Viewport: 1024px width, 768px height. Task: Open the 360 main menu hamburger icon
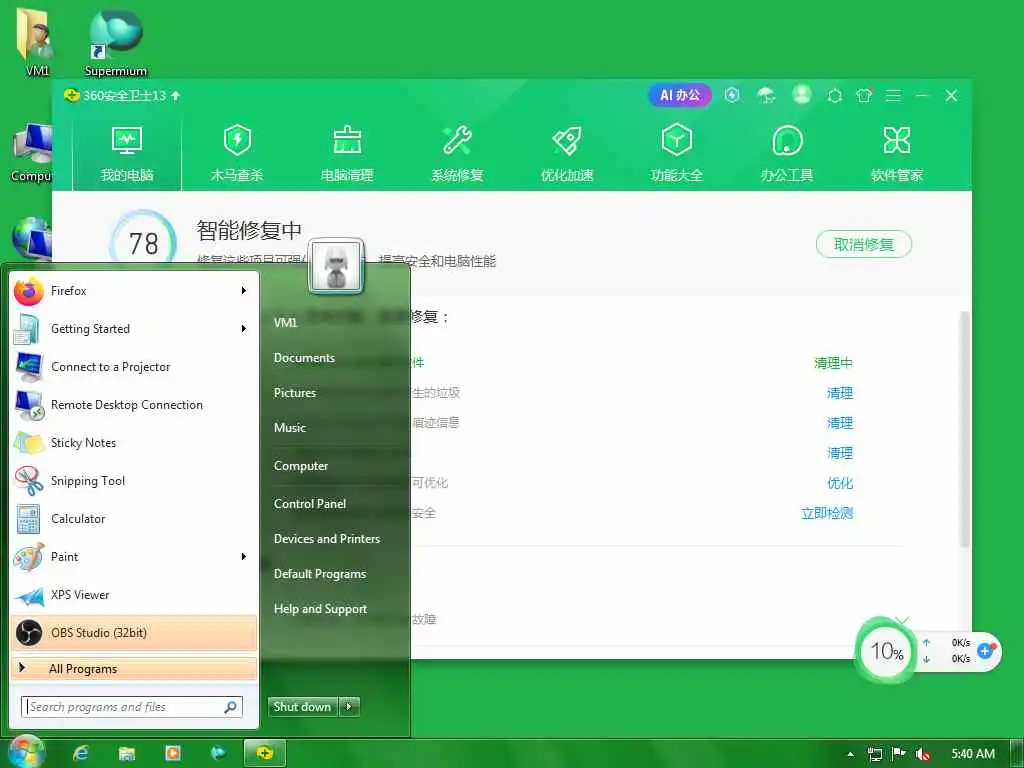pos(893,95)
